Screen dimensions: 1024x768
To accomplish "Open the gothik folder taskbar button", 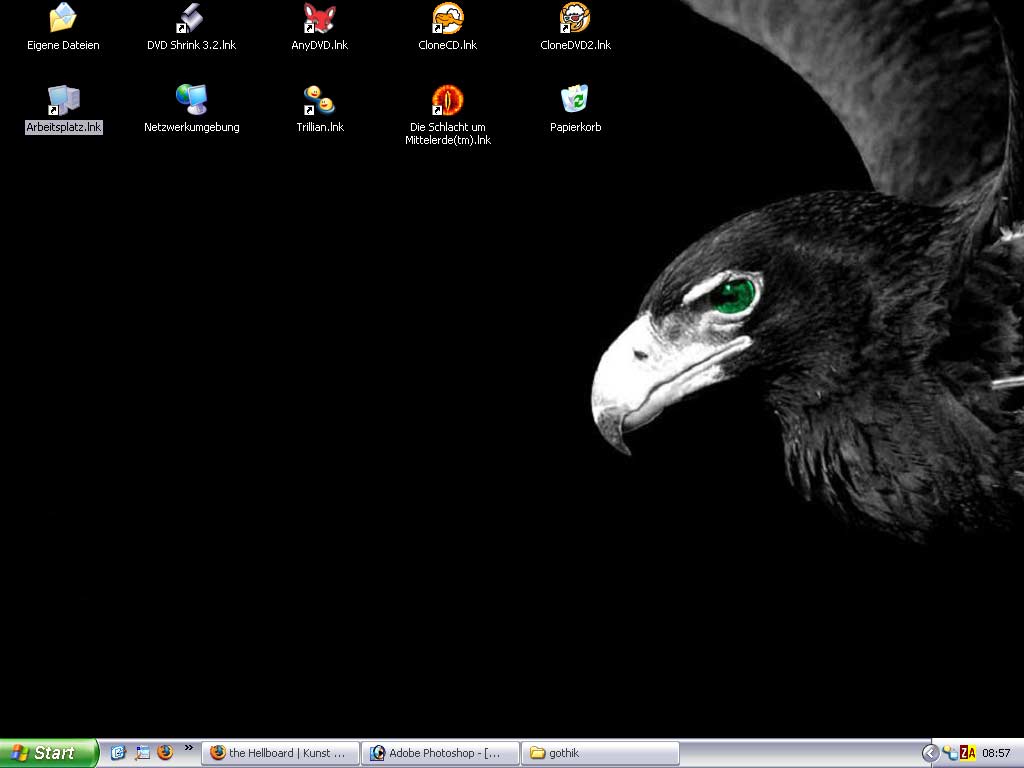I will click(600, 753).
